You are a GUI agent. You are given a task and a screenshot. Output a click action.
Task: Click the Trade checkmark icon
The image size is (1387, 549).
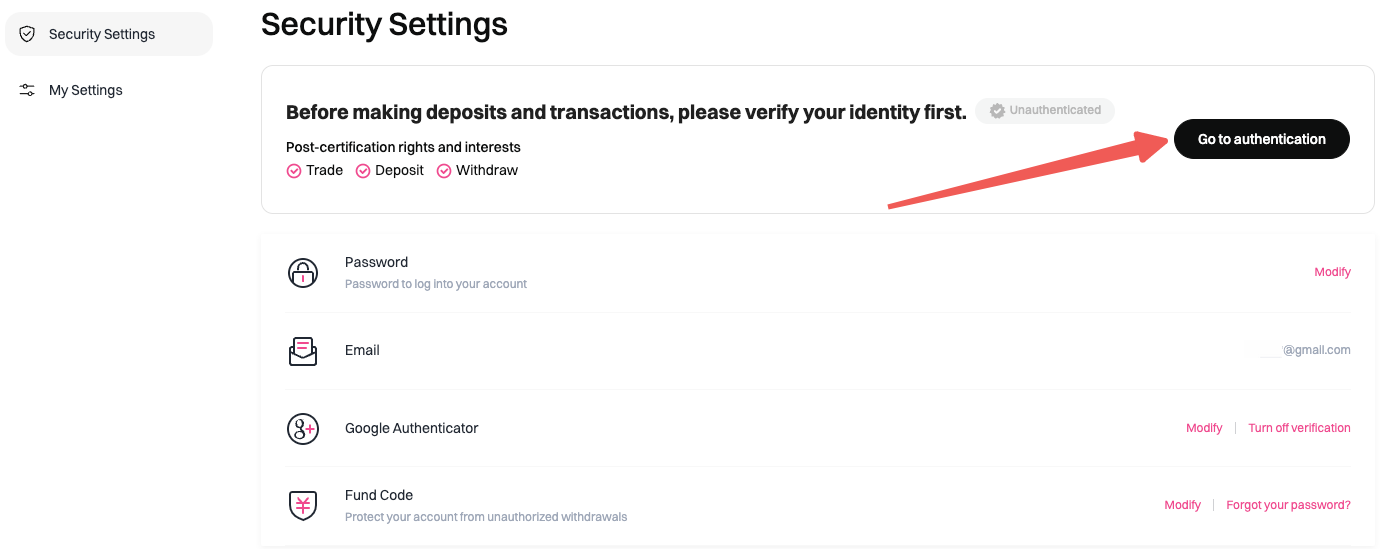294,171
